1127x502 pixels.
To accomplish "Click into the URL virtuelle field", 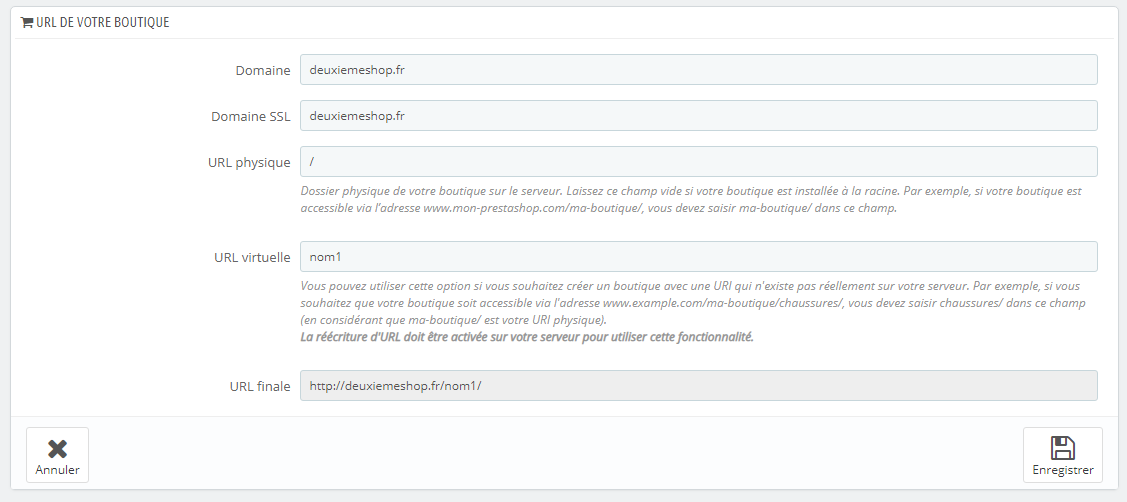I will click(x=699, y=256).
